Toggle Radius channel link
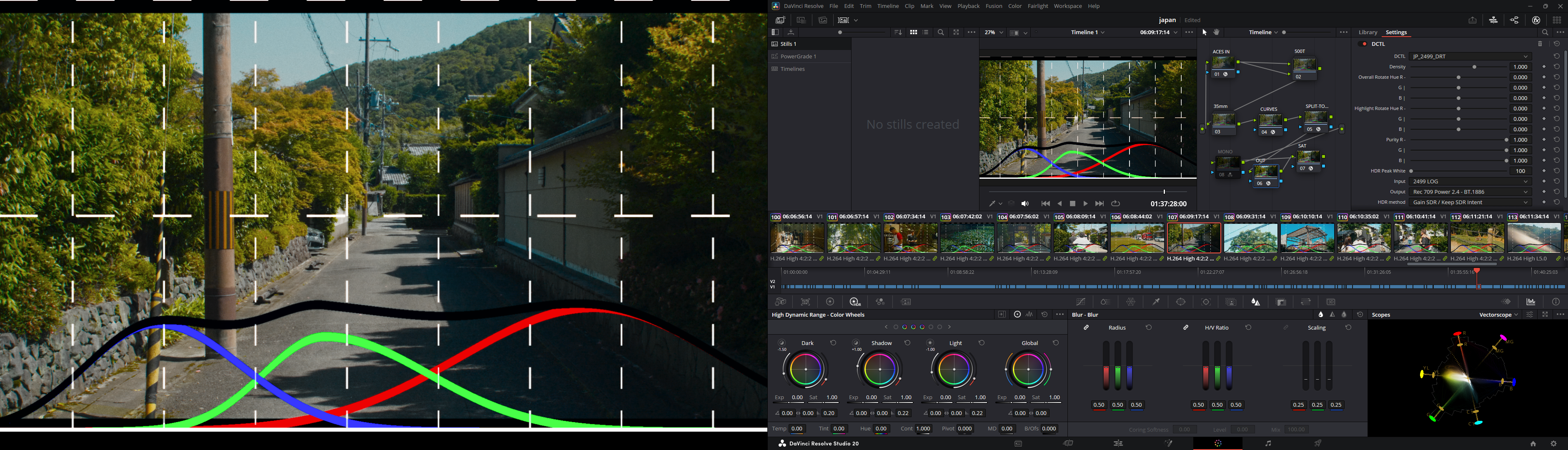This screenshot has height=450, width=1568. click(x=1087, y=328)
